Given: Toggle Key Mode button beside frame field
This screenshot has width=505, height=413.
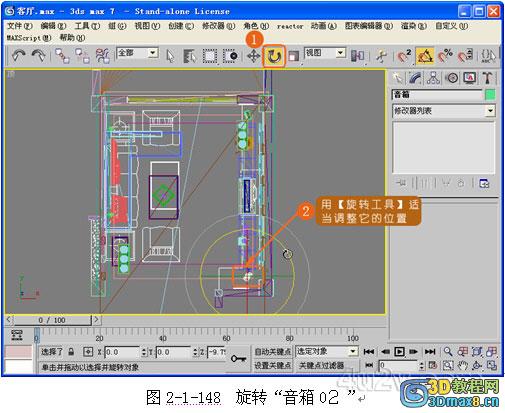Looking at the screenshot, I should pos(369,365).
